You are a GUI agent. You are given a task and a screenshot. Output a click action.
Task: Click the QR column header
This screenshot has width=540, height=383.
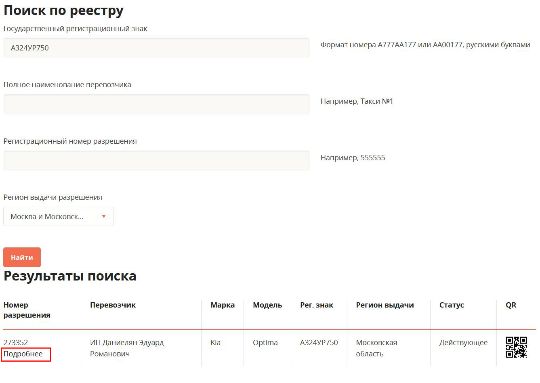[x=511, y=305]
